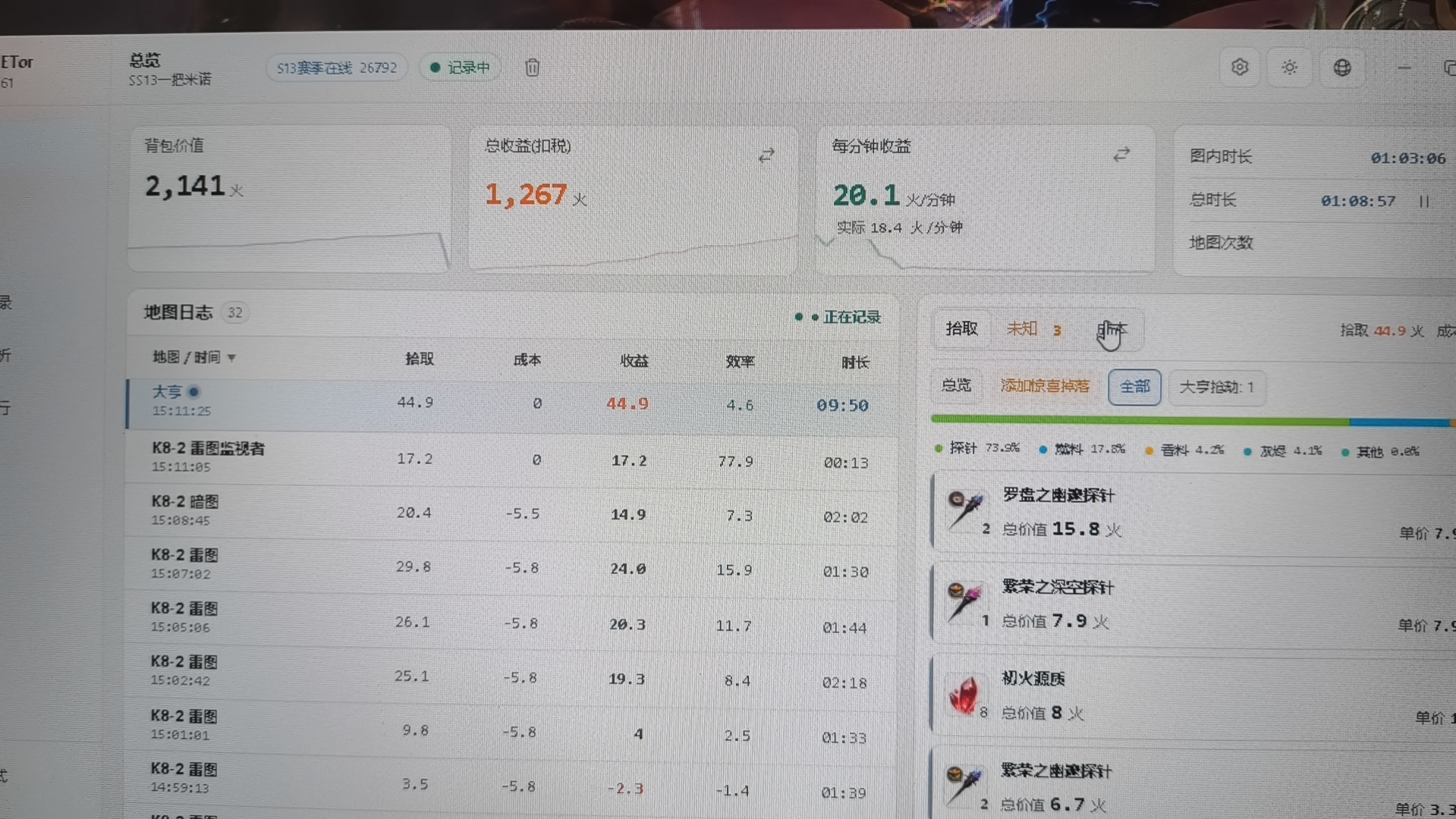Viewport: 1456px width, 819px height.
Task: Click the 添加惊喜掉落 button
Action: (1044, 386)
